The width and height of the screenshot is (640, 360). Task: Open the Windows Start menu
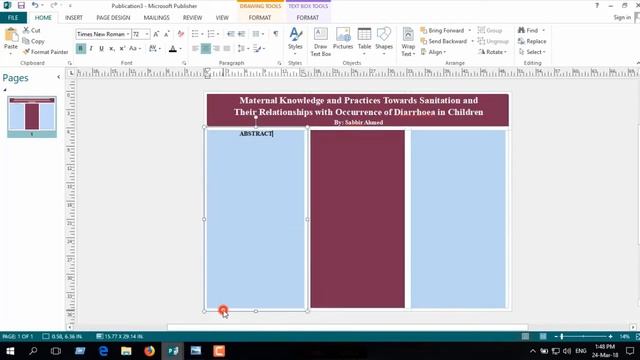point(10,351)
